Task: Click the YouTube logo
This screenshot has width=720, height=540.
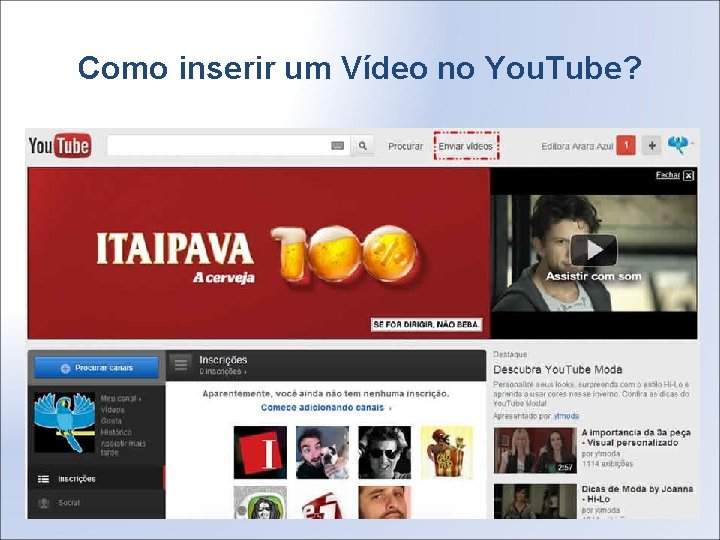Action: [x=60, y=146]
